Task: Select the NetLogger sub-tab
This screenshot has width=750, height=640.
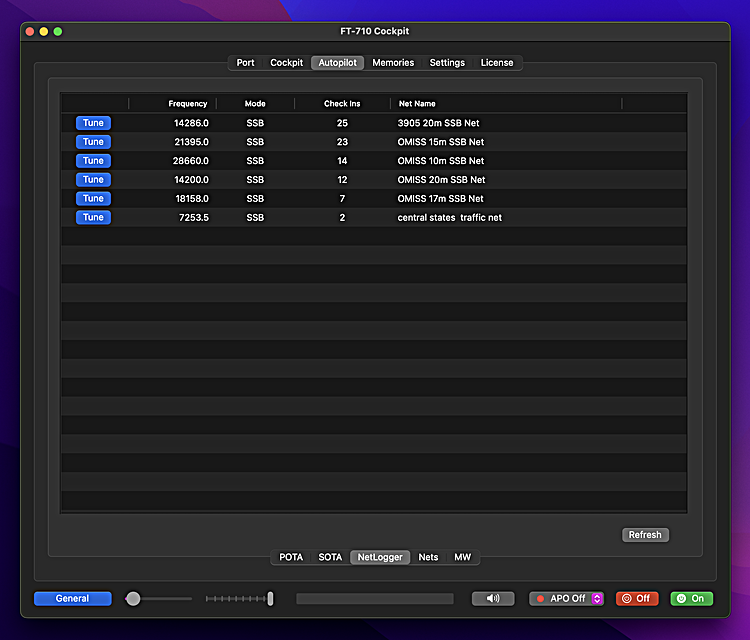Action: pyautogui.click(x=380, y=557)
